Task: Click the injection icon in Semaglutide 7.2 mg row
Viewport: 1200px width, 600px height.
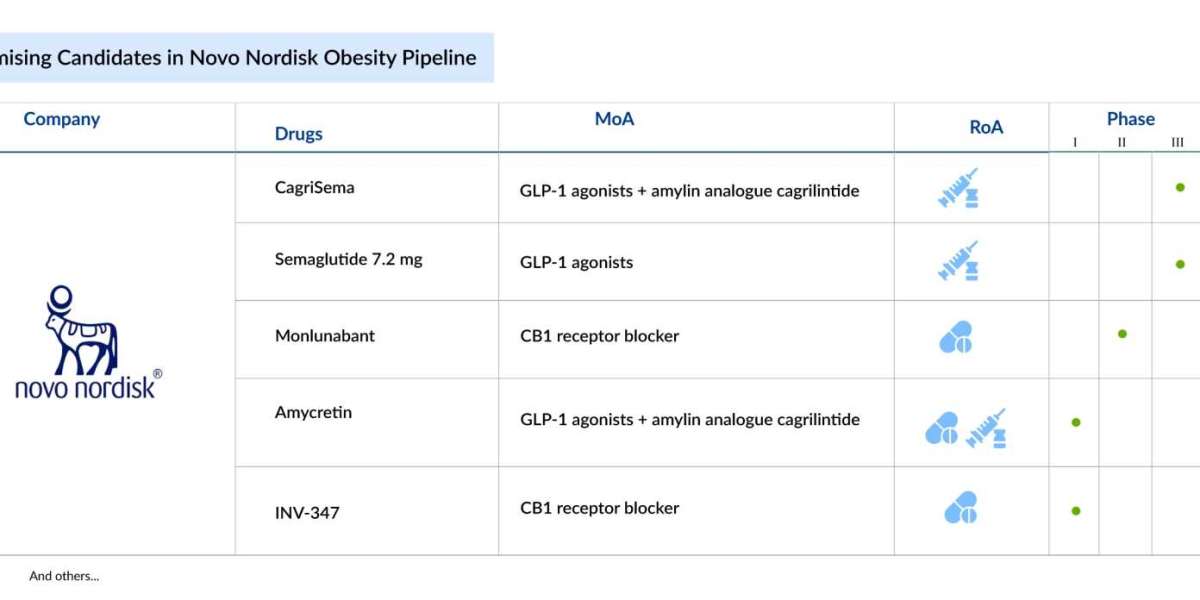Action: [959, 261]
